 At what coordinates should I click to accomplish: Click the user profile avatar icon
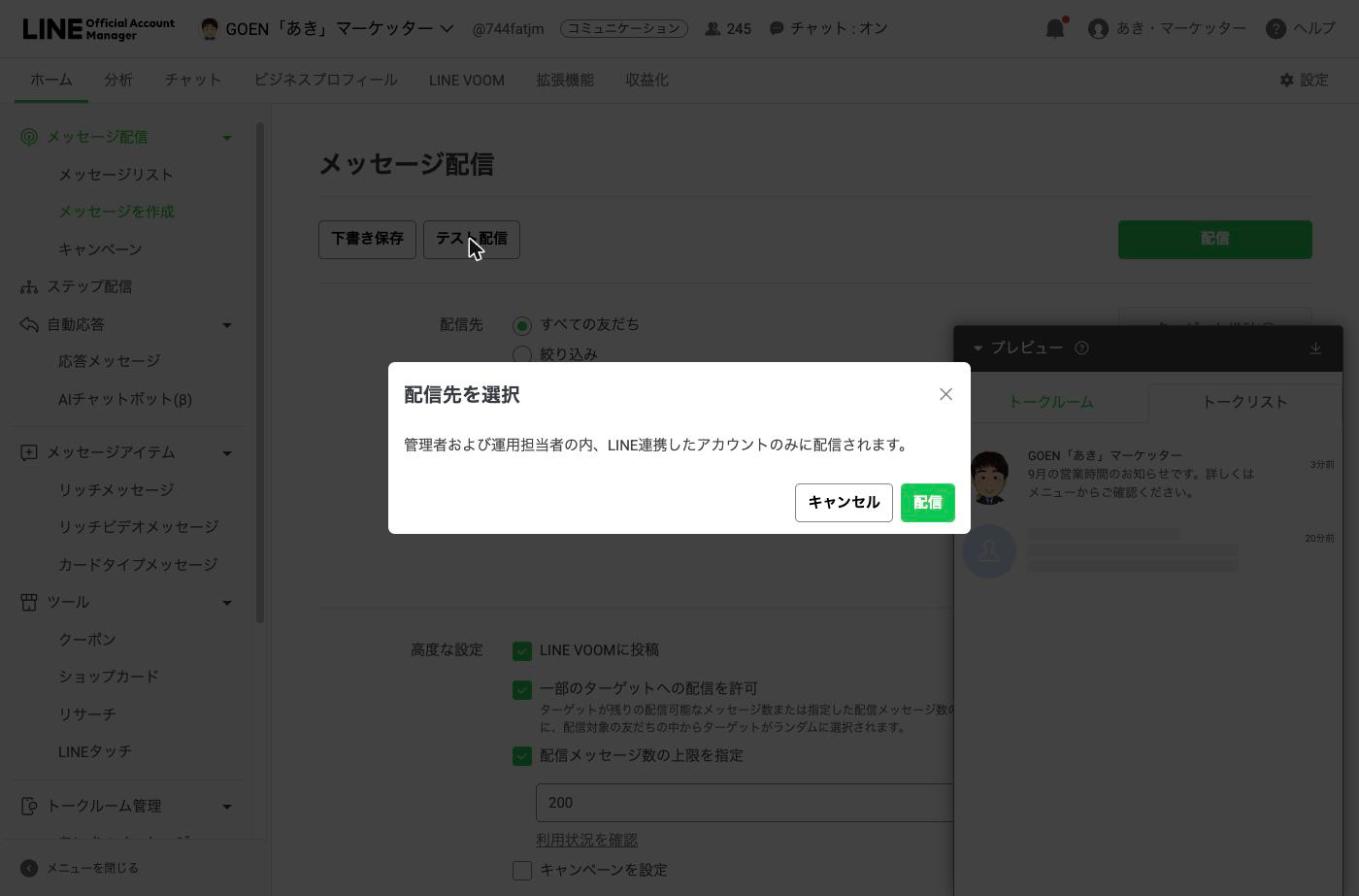pyautogui.click(x=1098, y=29)
